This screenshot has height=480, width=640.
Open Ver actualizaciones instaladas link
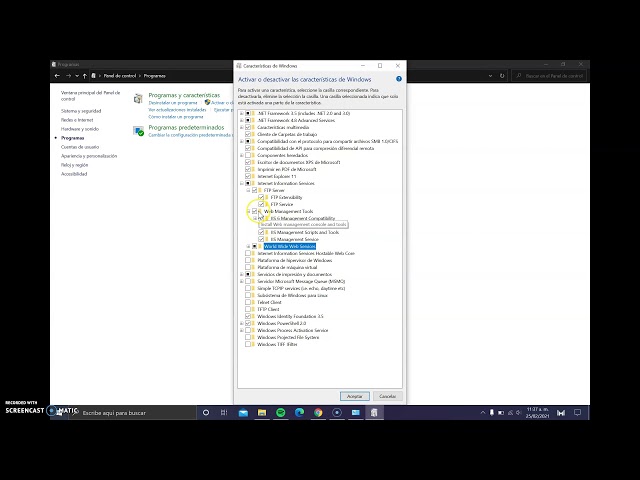[177, 110]
